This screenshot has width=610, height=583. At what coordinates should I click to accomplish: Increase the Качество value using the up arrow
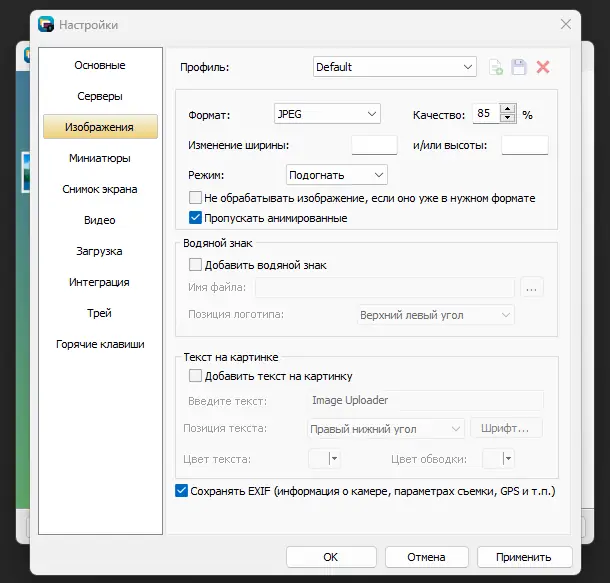pos(507,109)
